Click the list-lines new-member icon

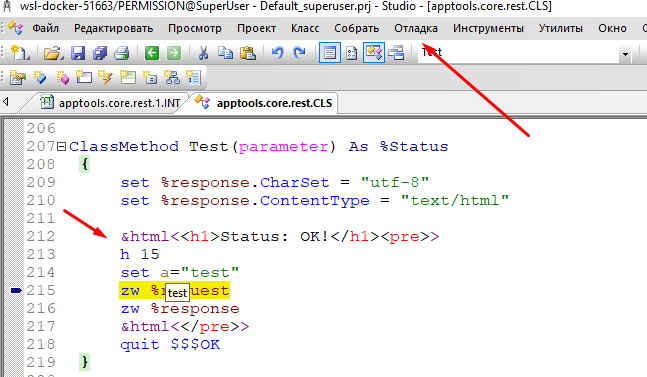pos(193,77)
